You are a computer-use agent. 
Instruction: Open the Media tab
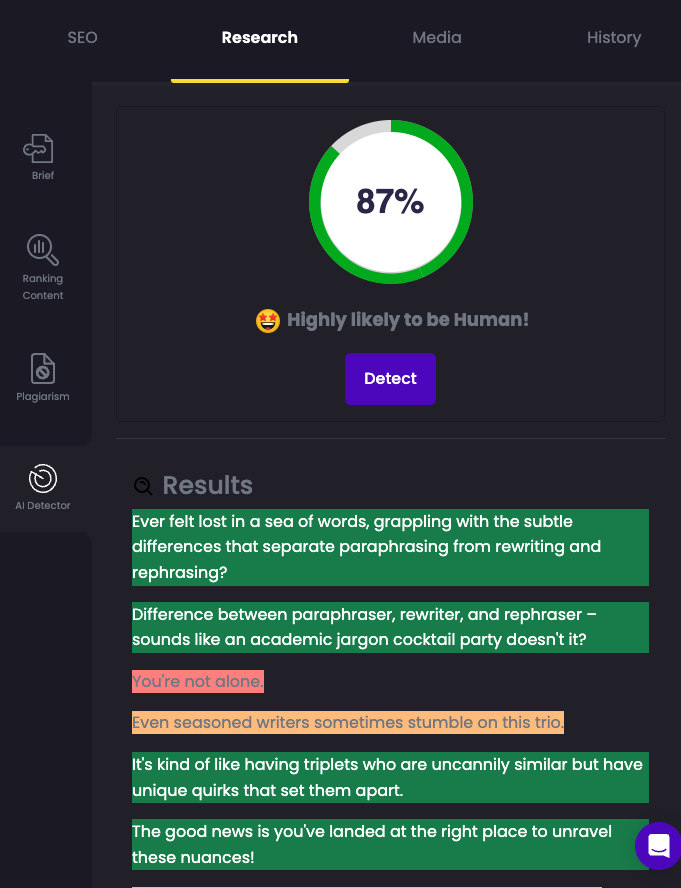click(x=437, y=37)
